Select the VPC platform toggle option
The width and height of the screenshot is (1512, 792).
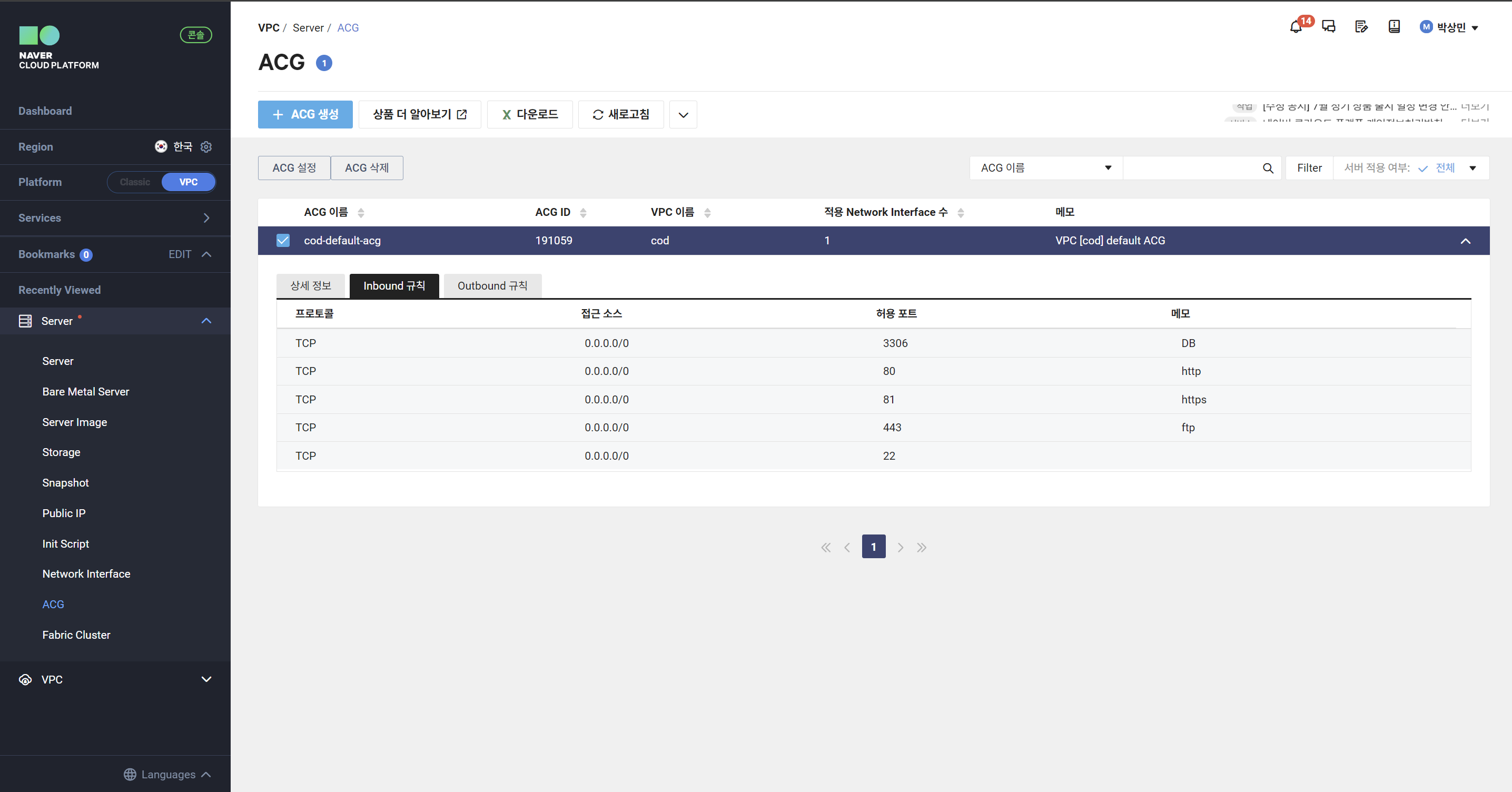[x=189, y=182]
